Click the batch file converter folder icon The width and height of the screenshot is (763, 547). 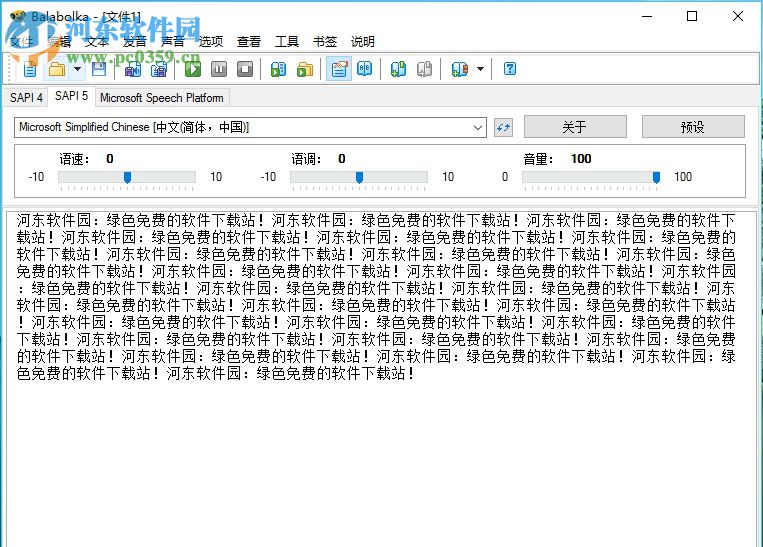pos(305,69)
